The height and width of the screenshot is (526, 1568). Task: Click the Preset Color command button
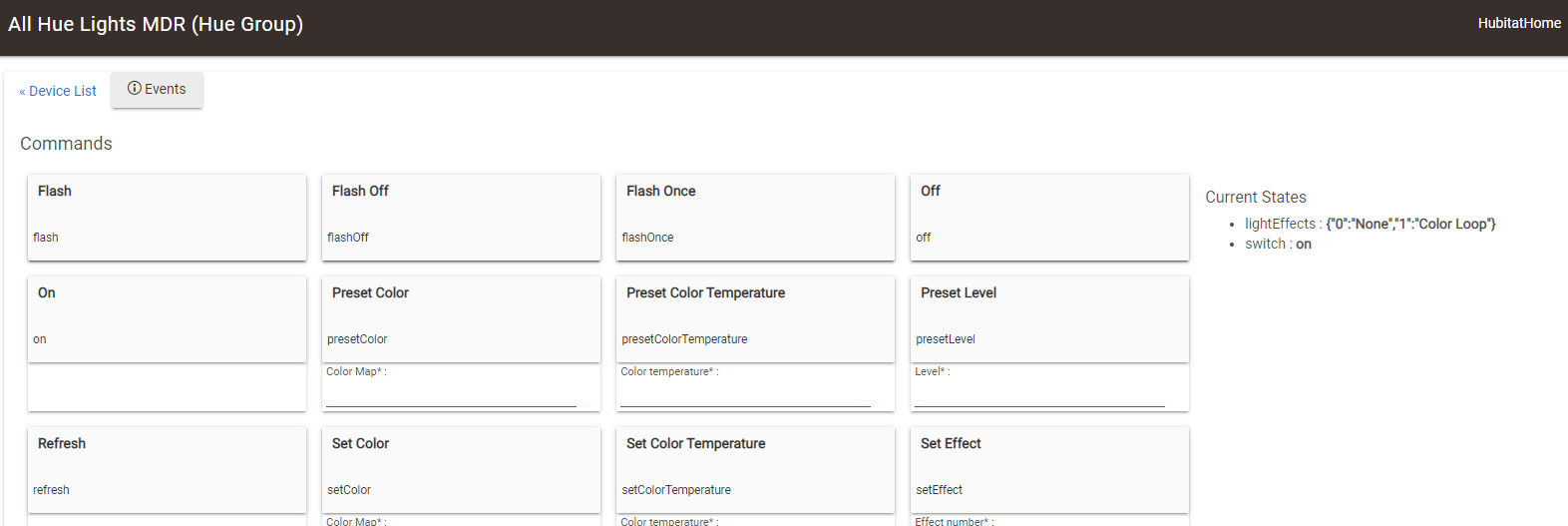point(461,319)
